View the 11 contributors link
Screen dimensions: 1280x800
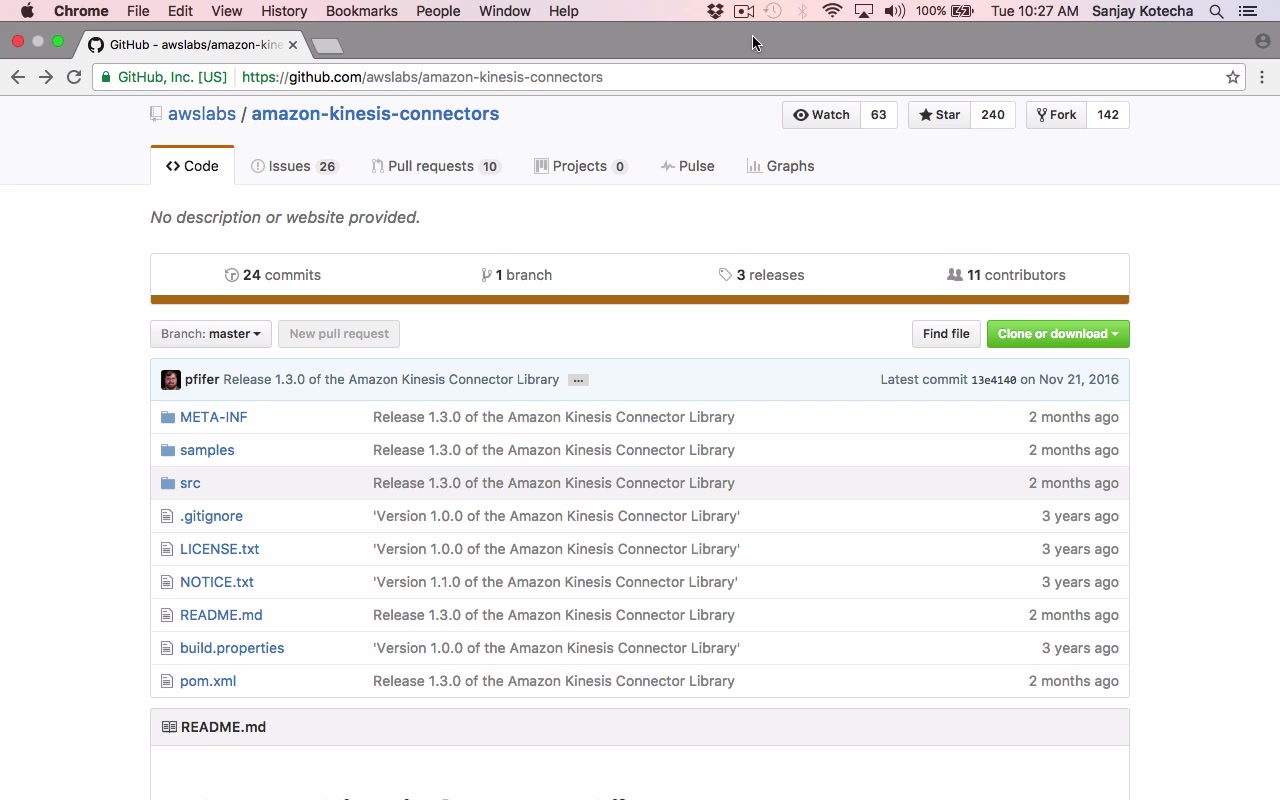pos(1006,275)
